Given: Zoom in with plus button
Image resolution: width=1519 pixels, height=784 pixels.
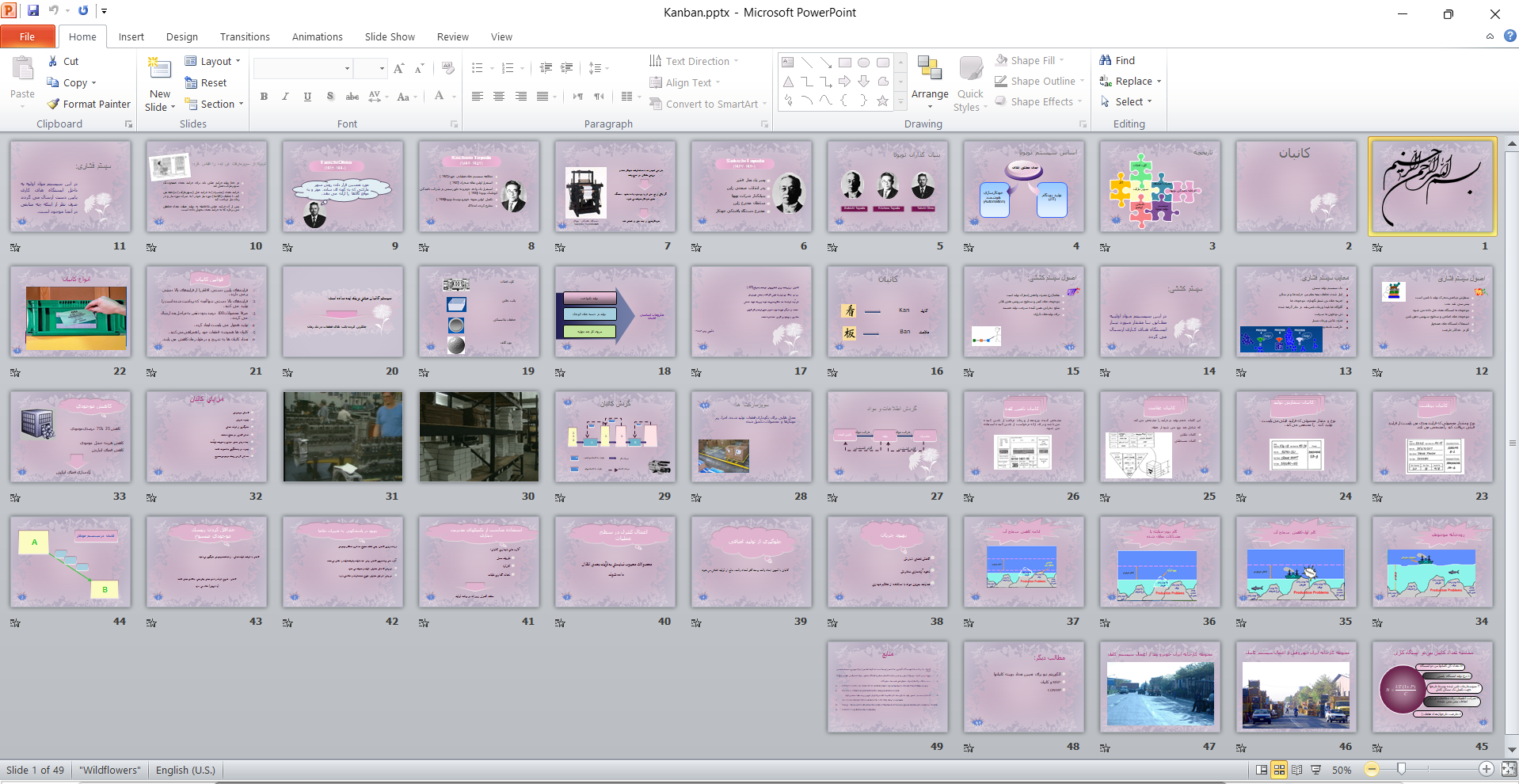Looking at the screenshot, I should pos(1487,769).
